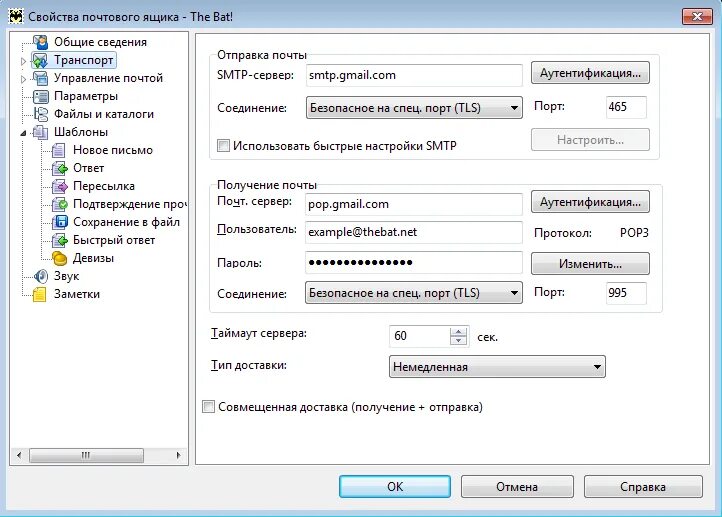Screen dimensions: 722x517
Task: Open the 'Тип доставки' dropdown
Action: 497,366
